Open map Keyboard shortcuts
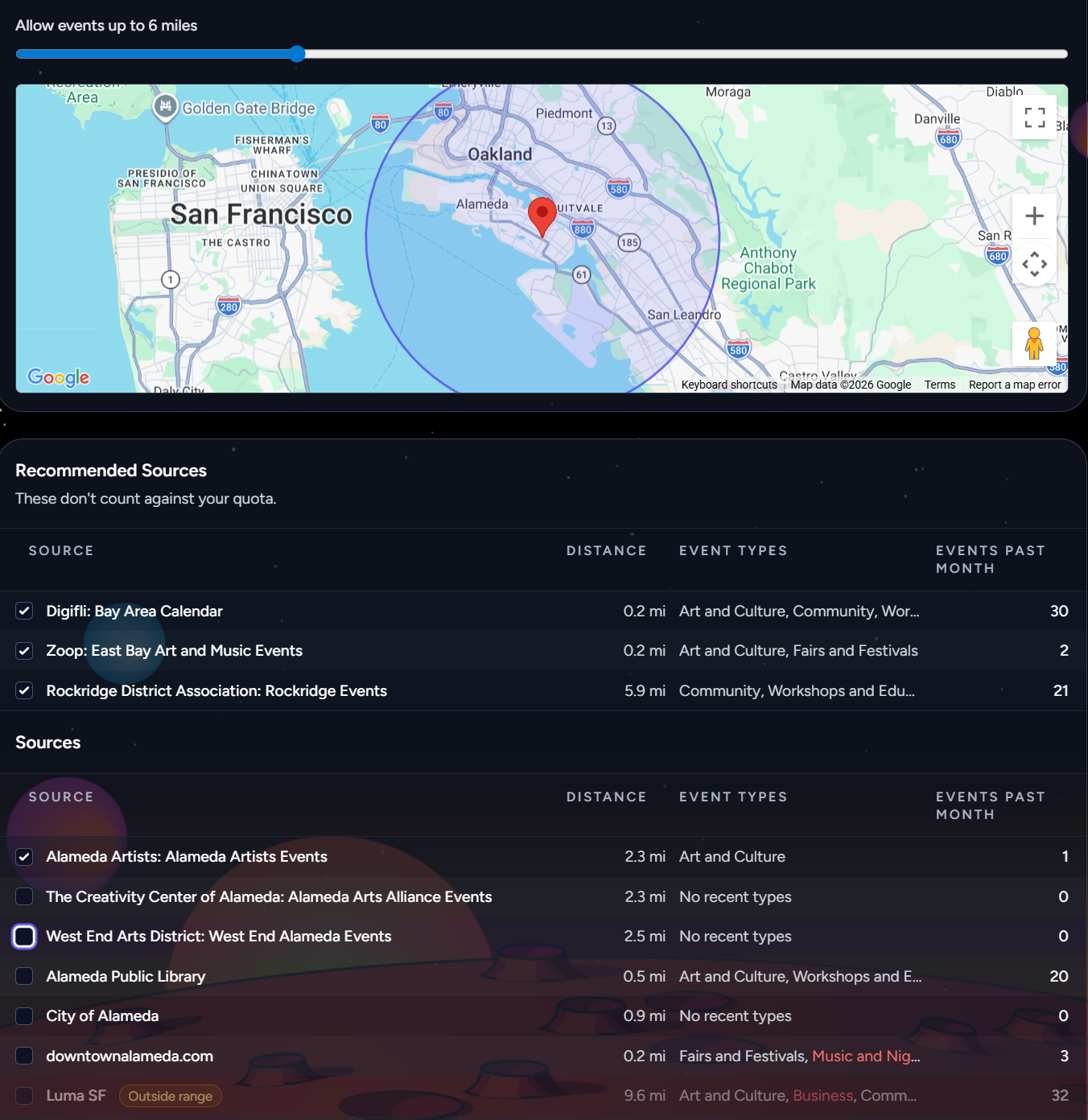1088x1120 pixels. (728, 385)
